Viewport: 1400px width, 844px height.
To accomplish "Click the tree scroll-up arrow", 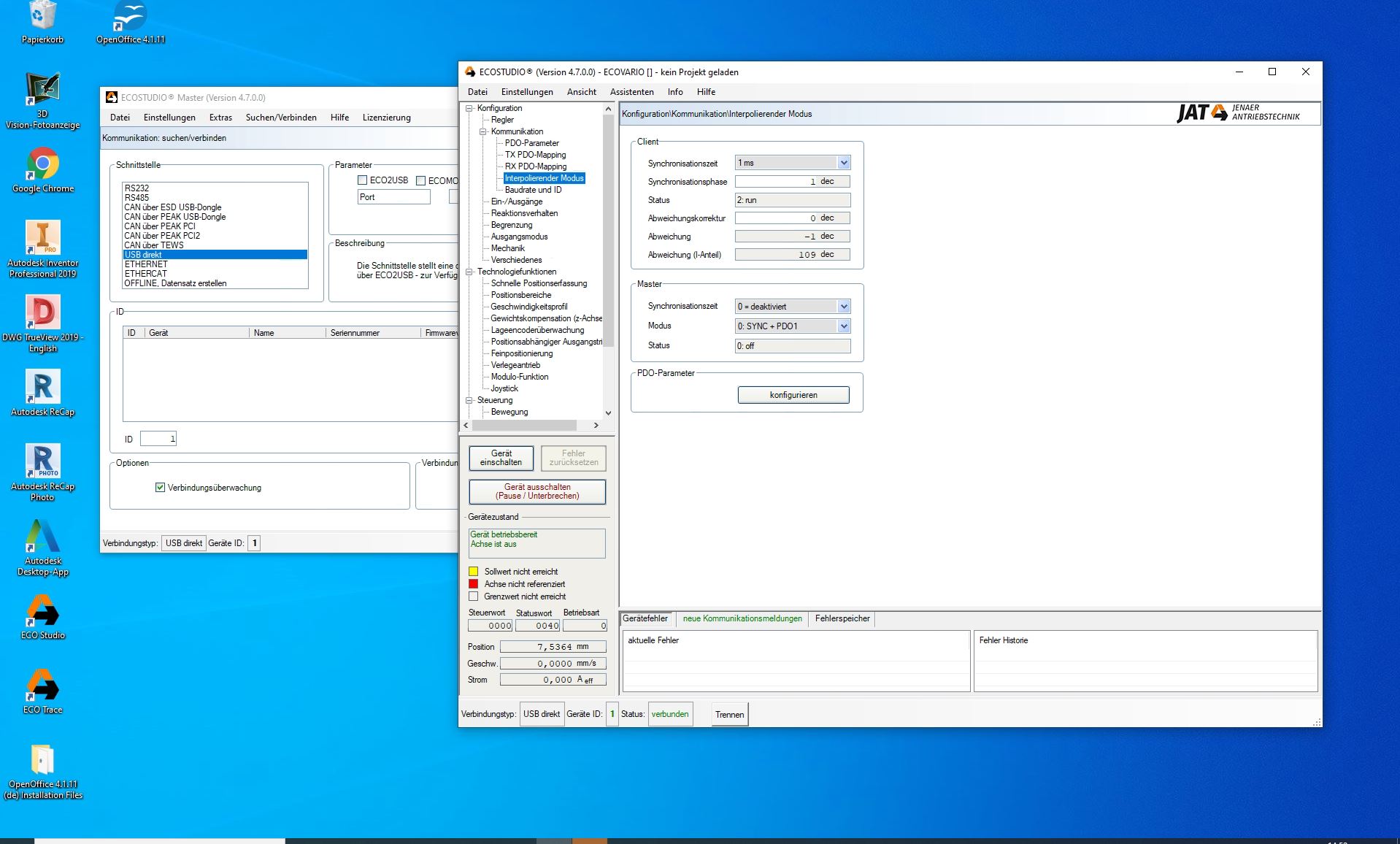I will coord(608,109).
